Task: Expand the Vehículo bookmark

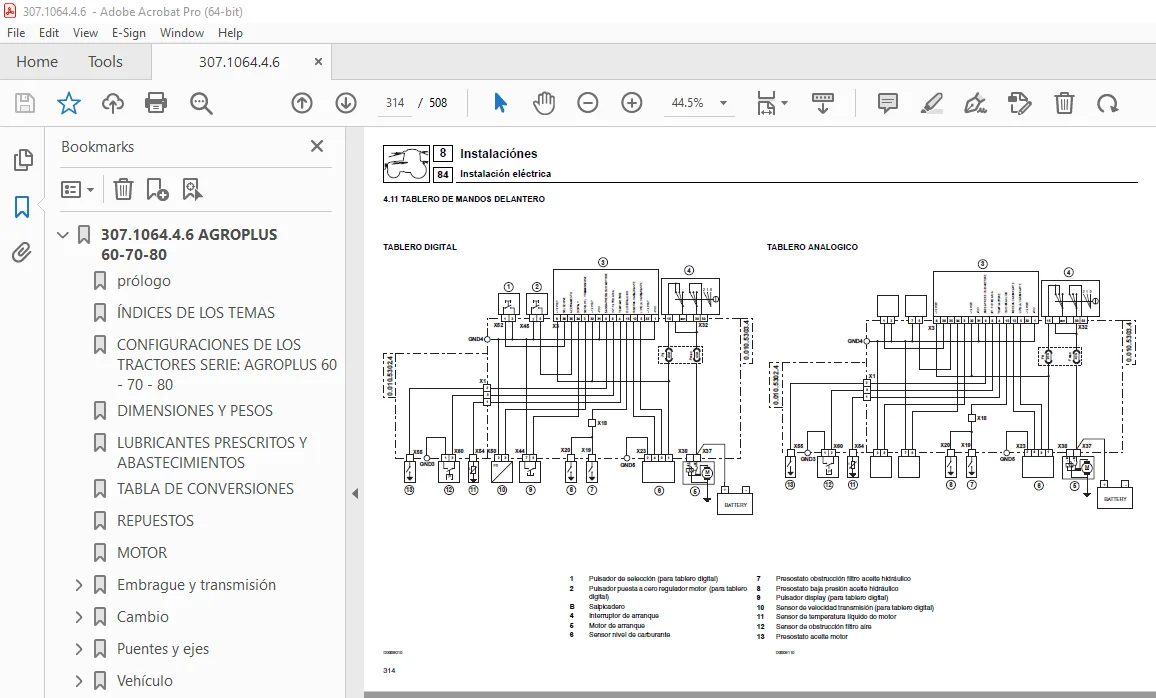Action: click(79, 681)
